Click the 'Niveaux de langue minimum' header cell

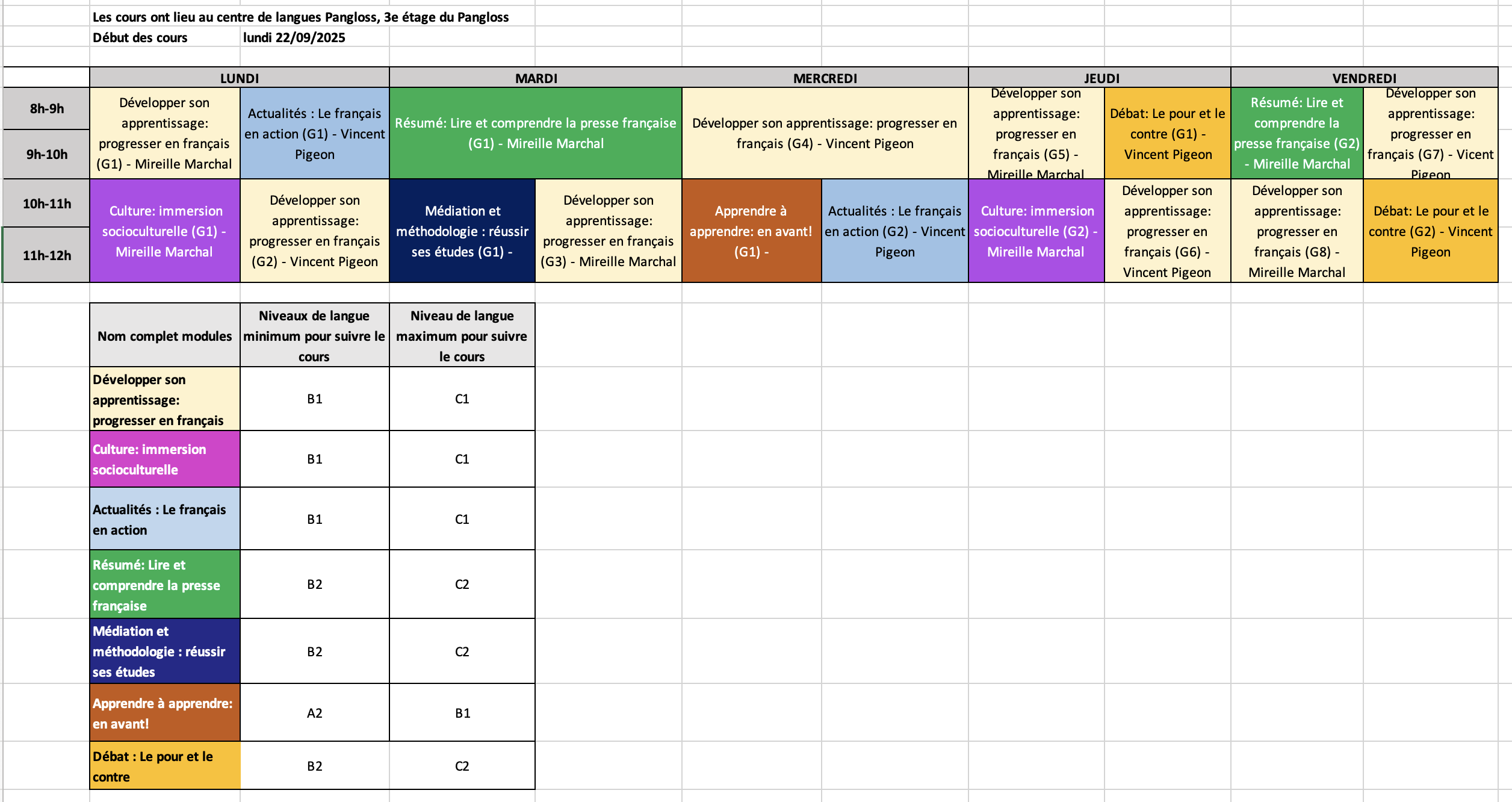coord(315,335)
